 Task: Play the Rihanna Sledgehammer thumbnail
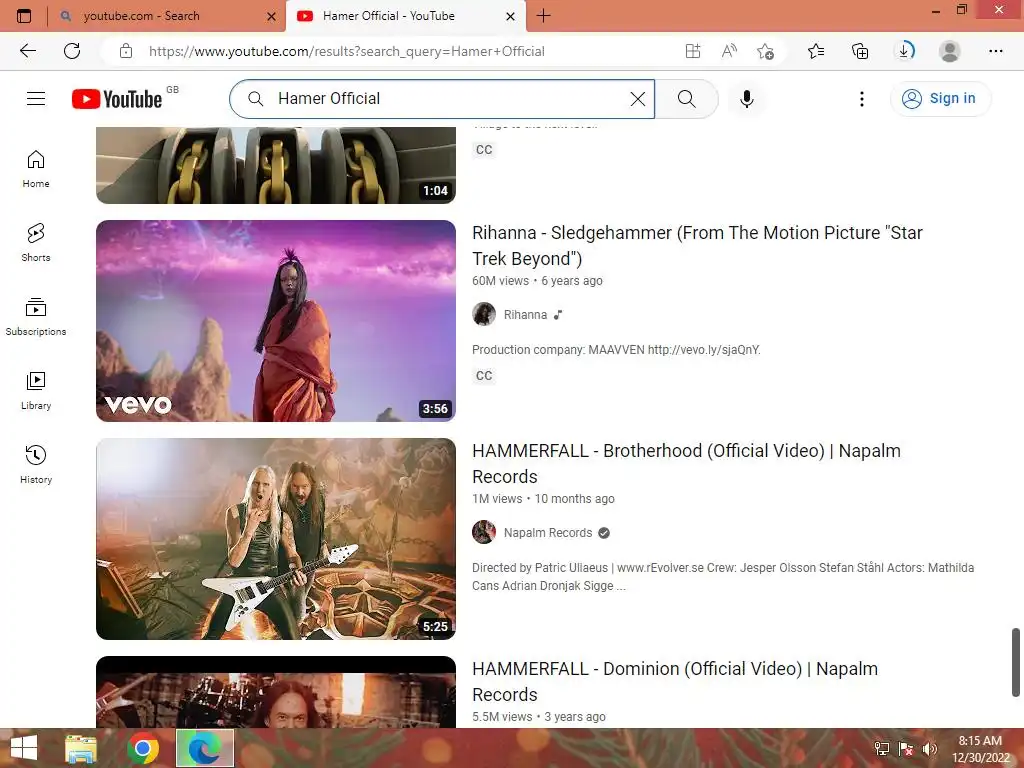[276, 321]
